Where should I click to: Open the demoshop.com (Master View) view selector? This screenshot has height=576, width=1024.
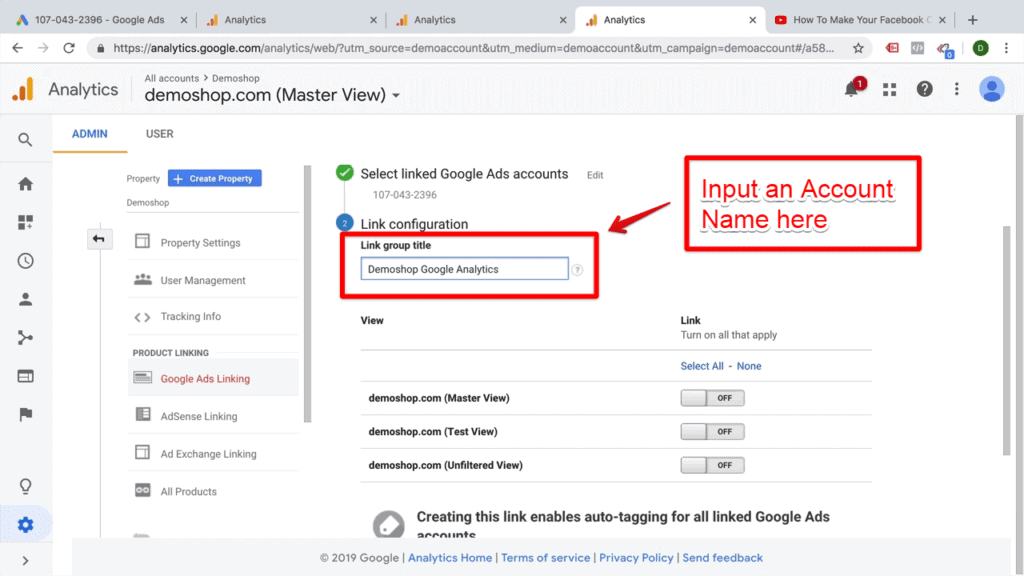point(272,95)
